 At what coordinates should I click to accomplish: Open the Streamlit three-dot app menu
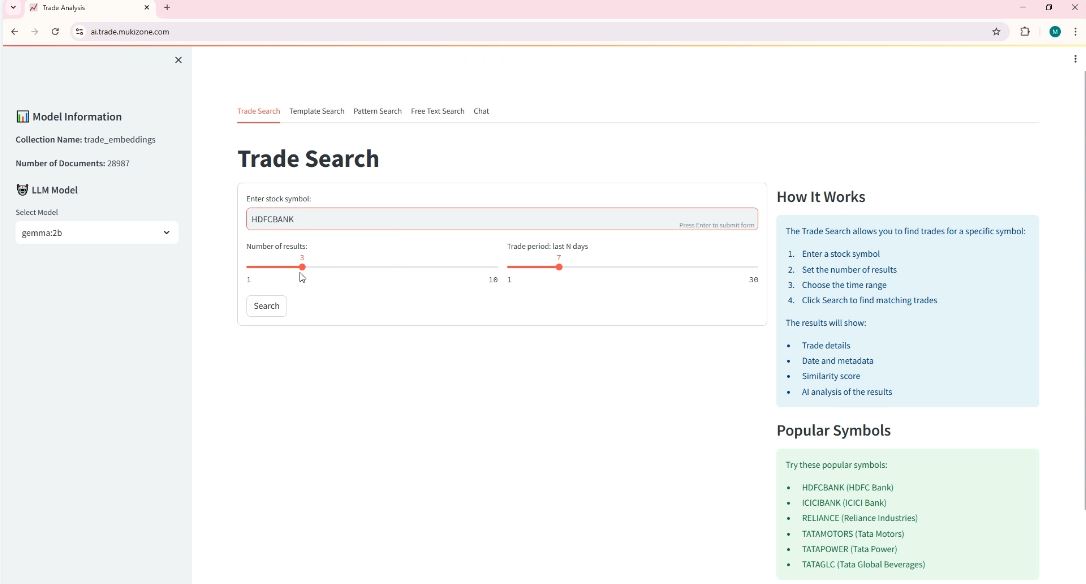[1075, 60]
